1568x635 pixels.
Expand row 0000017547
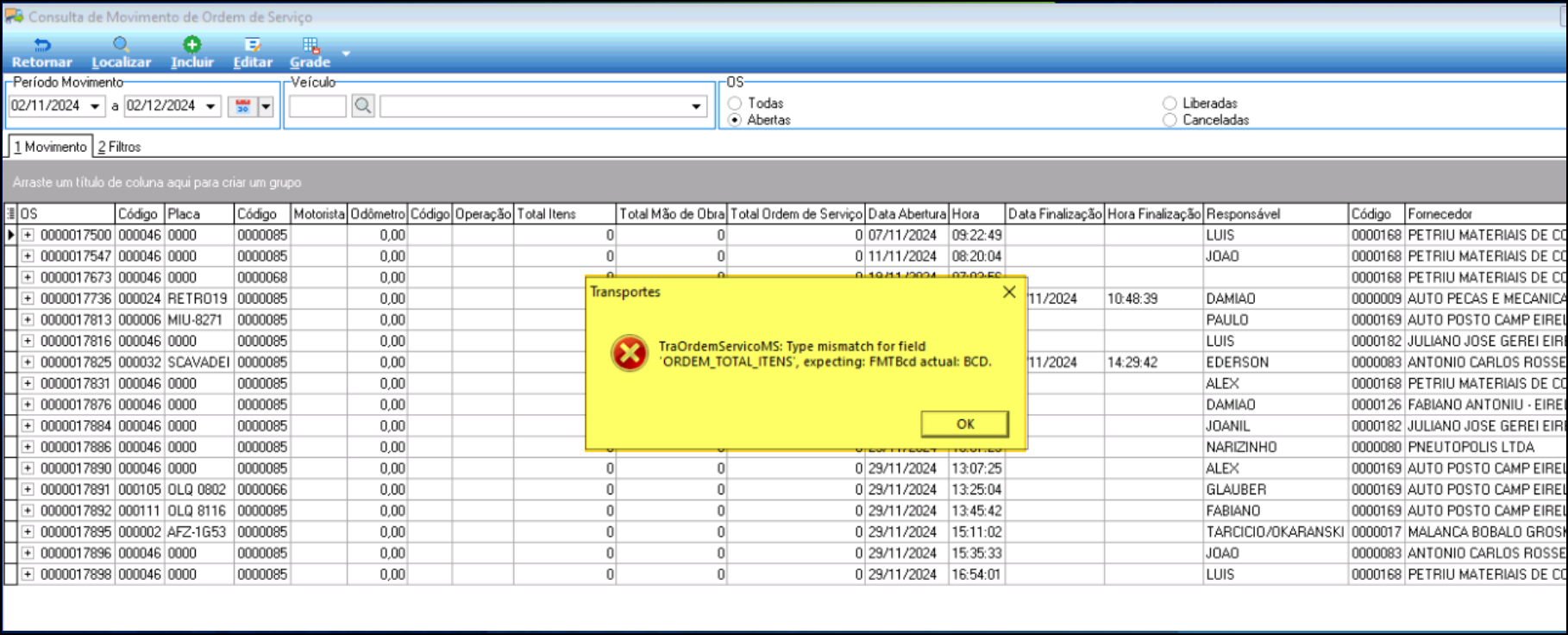coord(28,256)
